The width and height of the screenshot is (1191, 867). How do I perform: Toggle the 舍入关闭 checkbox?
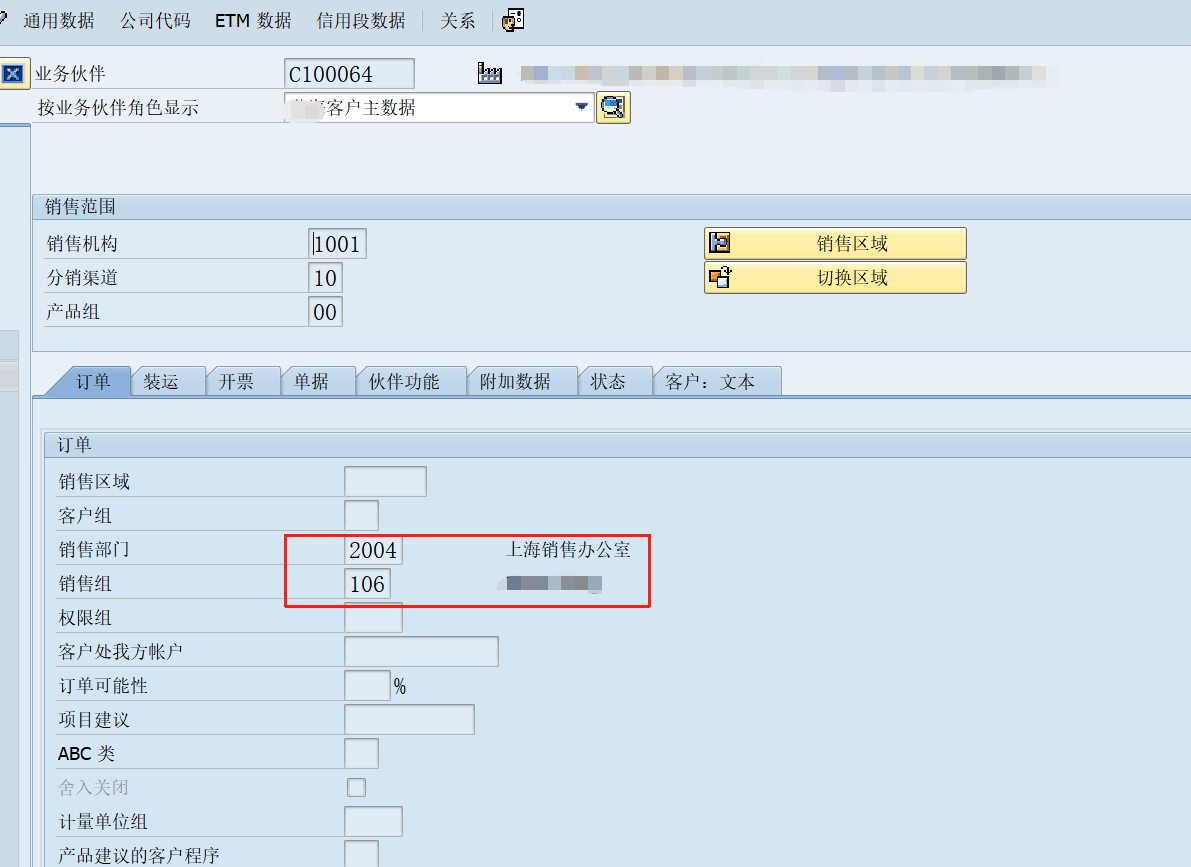point(356,787)
